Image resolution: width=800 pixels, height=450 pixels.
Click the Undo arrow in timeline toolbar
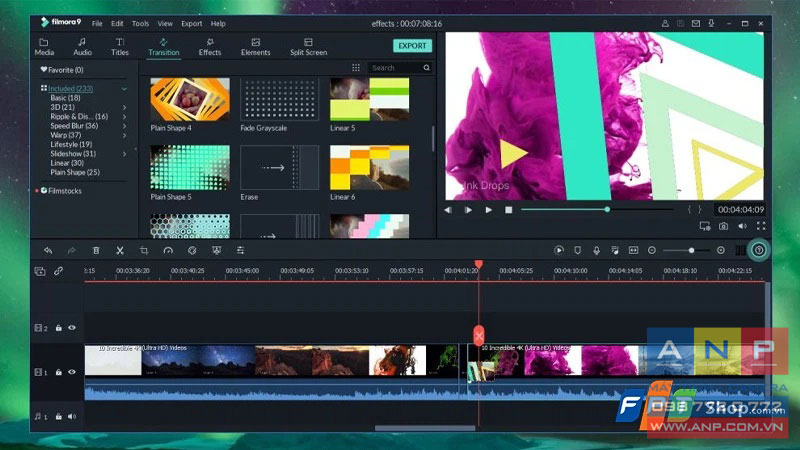click(x=48, y=251)
